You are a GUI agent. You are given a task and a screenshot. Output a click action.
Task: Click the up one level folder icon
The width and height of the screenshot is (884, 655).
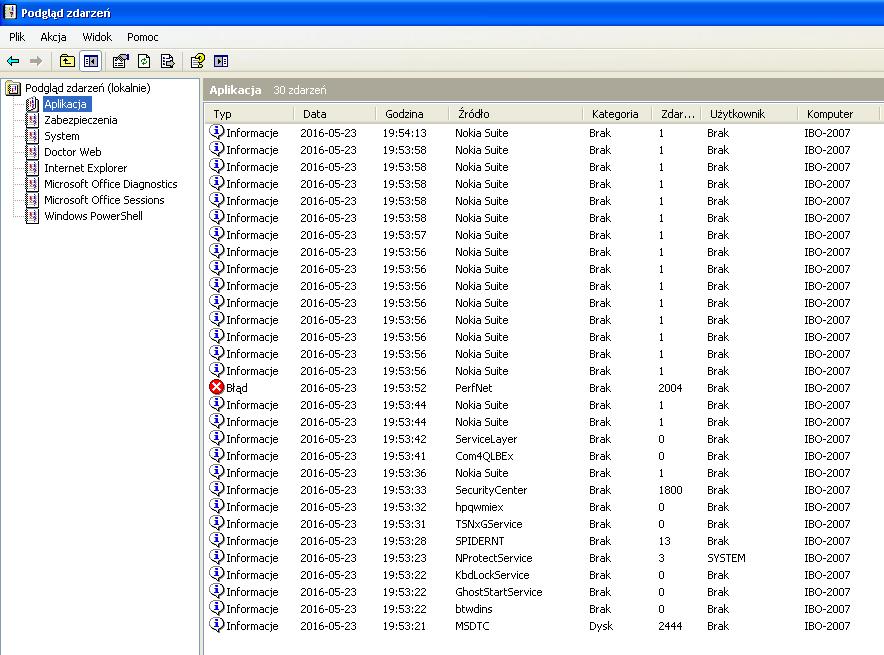(x=67, y=61)
